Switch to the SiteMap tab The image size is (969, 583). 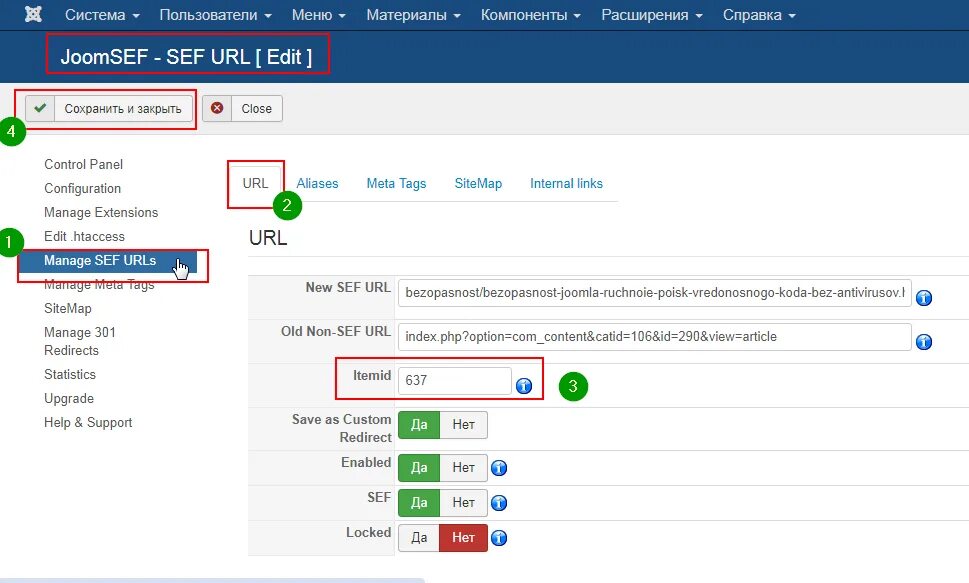point(478,184)
